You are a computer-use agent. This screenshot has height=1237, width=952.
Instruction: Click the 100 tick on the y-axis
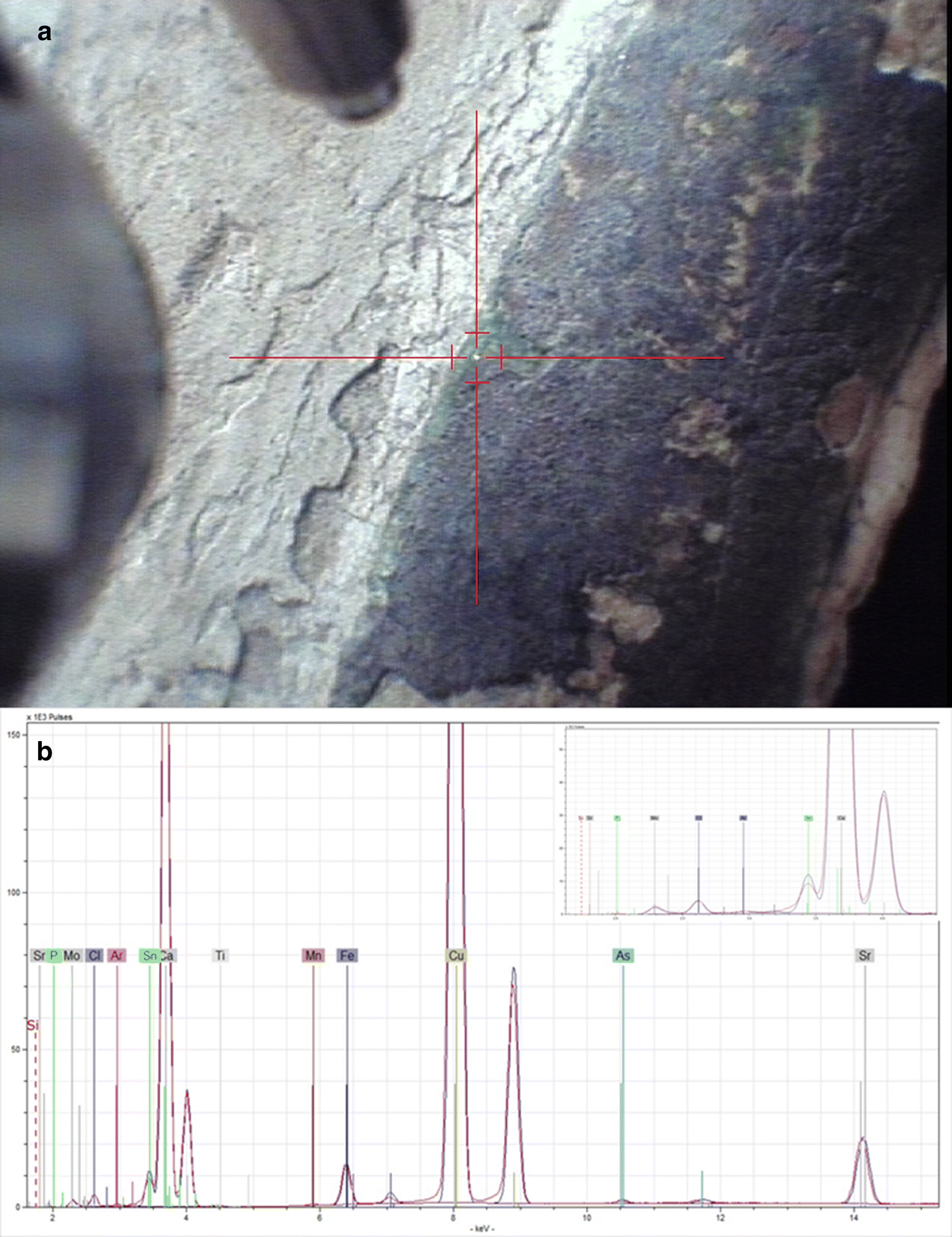14,893
